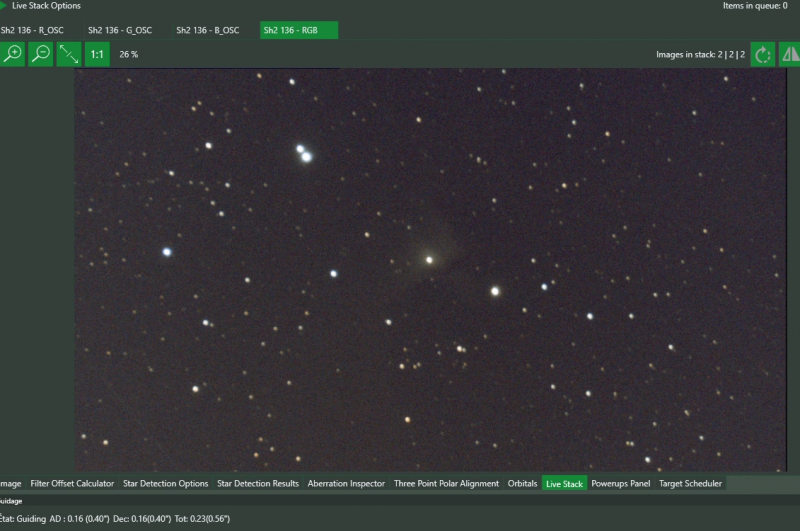Select the Sh2 136 - RGB tab

pyautogui.click(x=299, y=30)
